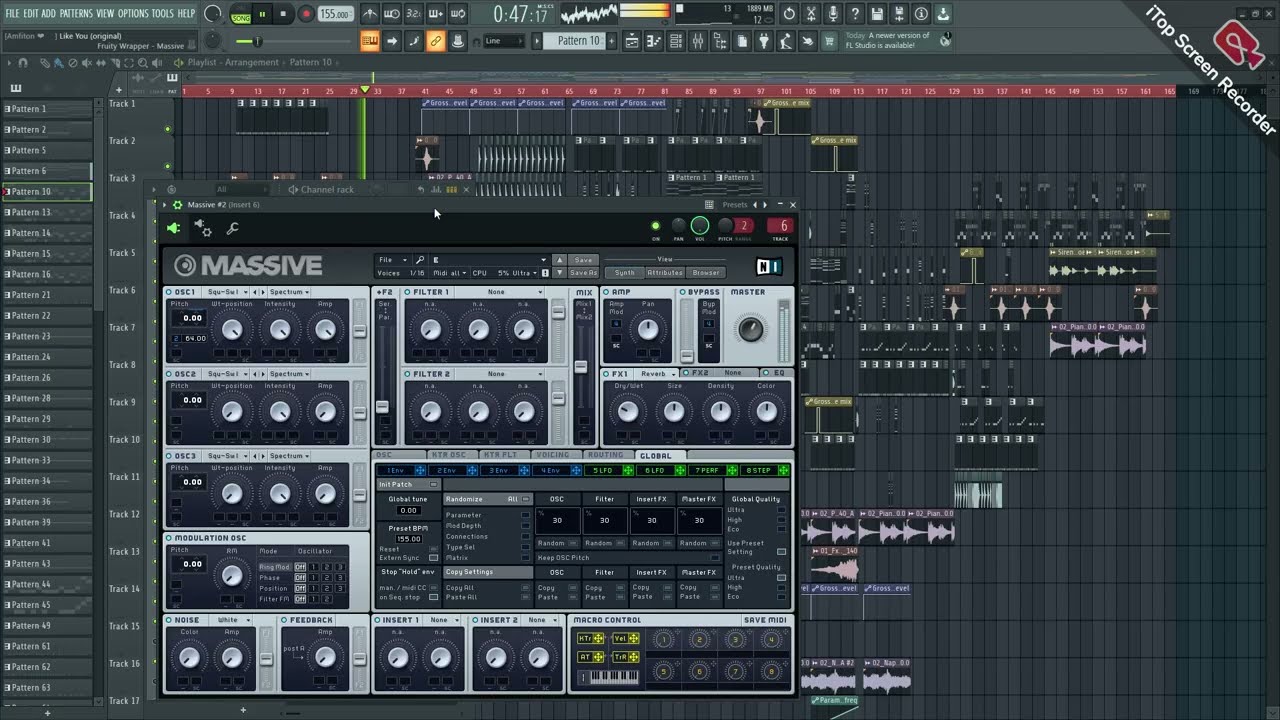Click the Attributes view button
The width and height of the screenshot is (1280, 720).
(664, 272)
